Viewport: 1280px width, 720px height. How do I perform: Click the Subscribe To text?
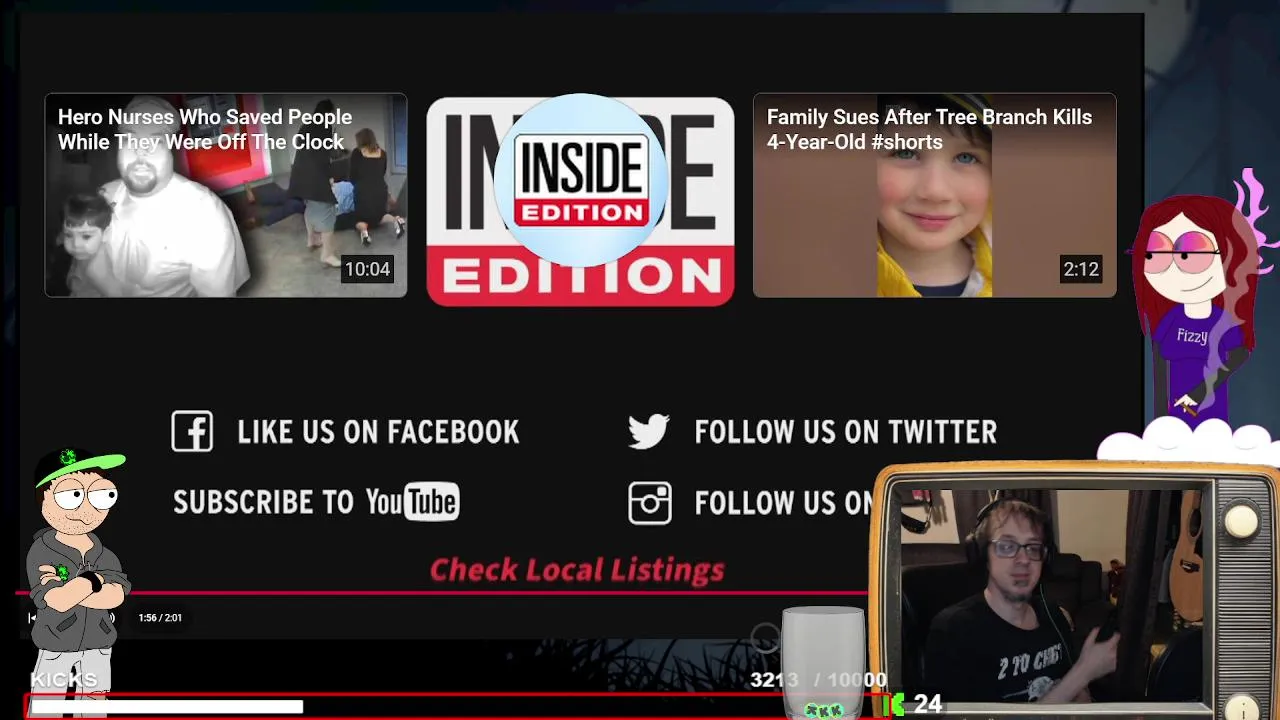[263, 502]
